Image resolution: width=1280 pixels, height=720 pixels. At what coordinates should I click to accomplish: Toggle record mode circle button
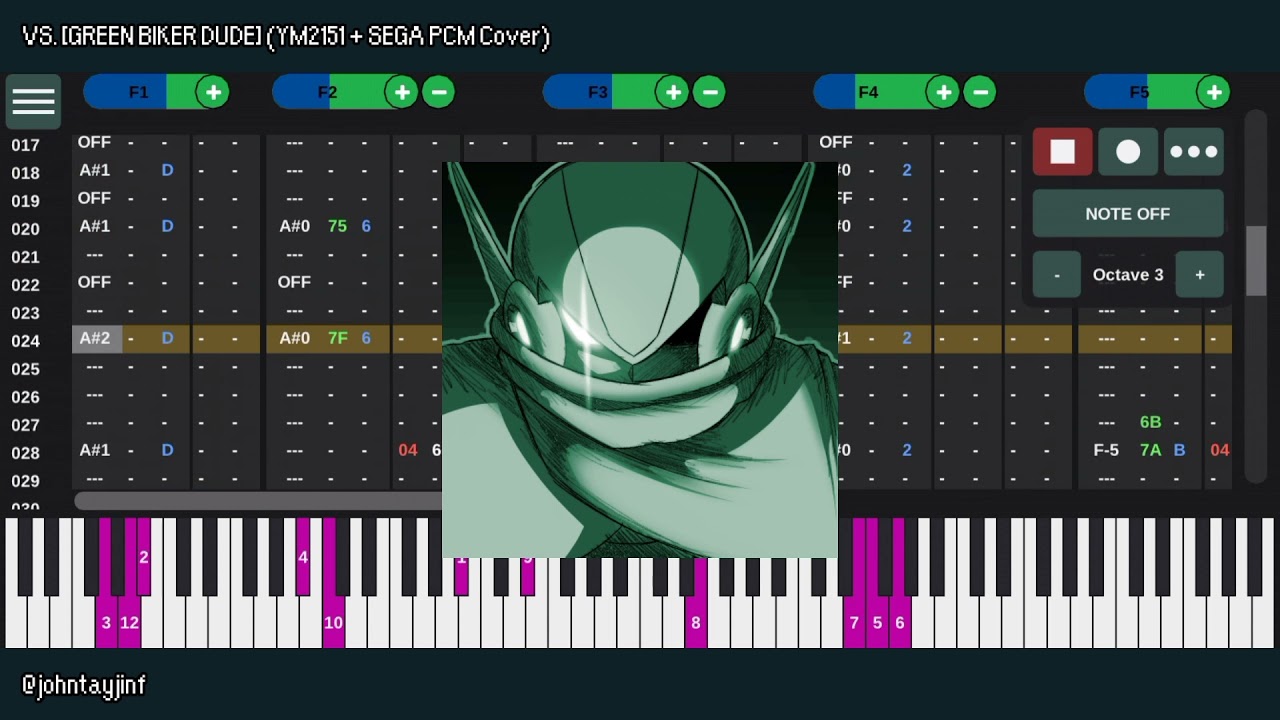(x=1128, y=152)
